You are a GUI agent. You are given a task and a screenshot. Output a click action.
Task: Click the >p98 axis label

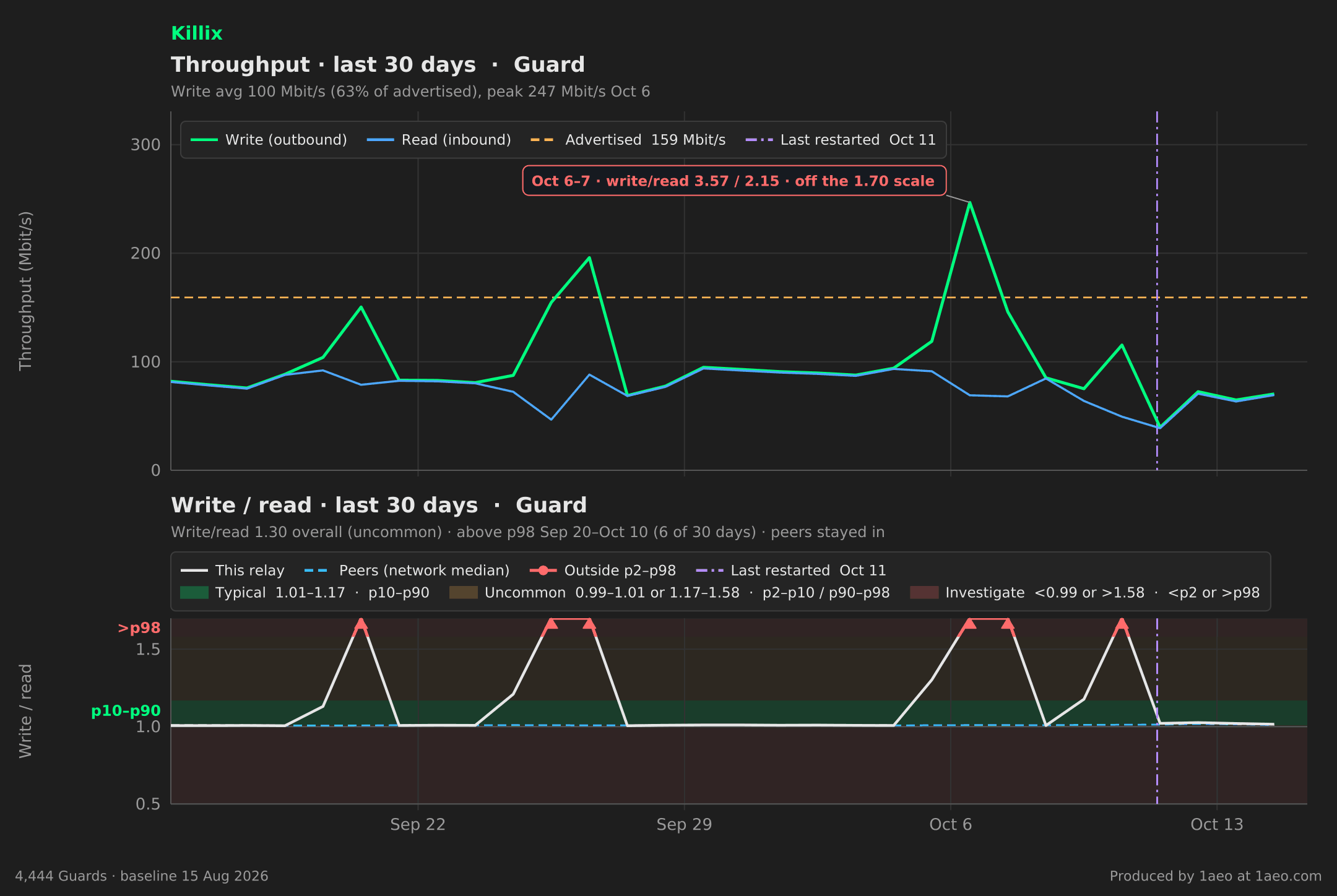coord(139,628)
